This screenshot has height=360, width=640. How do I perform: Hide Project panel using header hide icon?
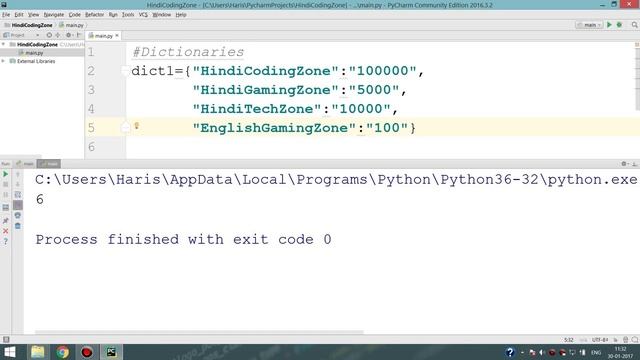click(79, 35)
